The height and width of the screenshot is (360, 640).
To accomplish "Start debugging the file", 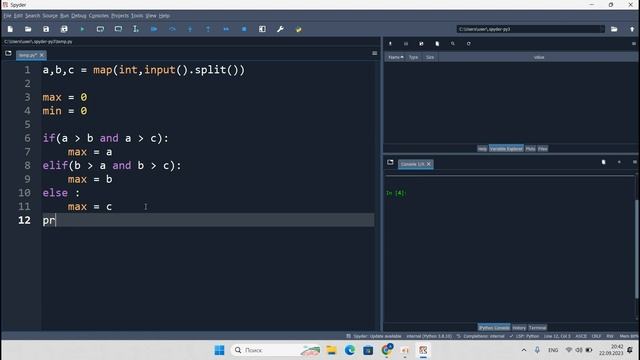I will click(x=154, y=29).
